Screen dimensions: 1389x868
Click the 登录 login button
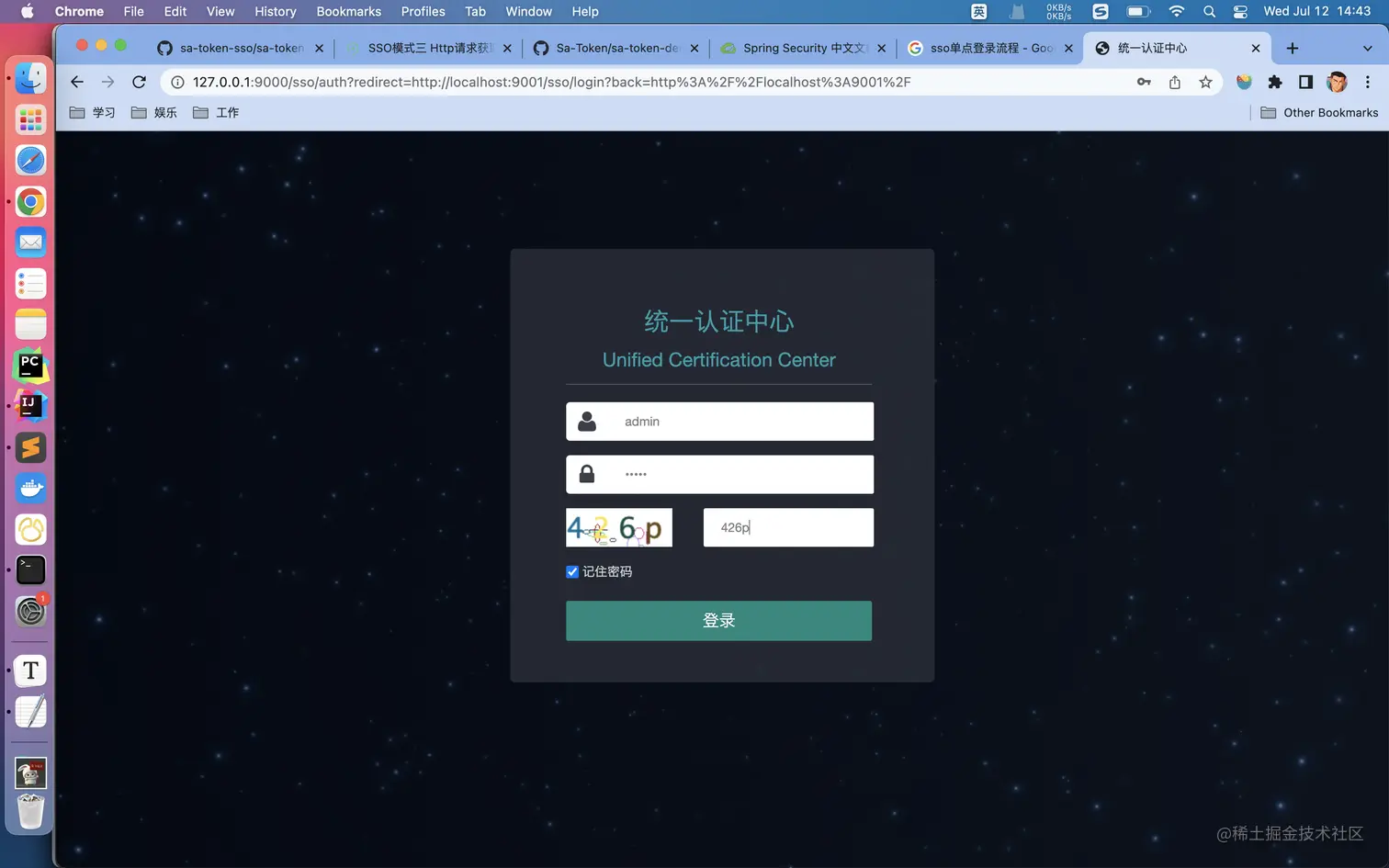point(718,620)
